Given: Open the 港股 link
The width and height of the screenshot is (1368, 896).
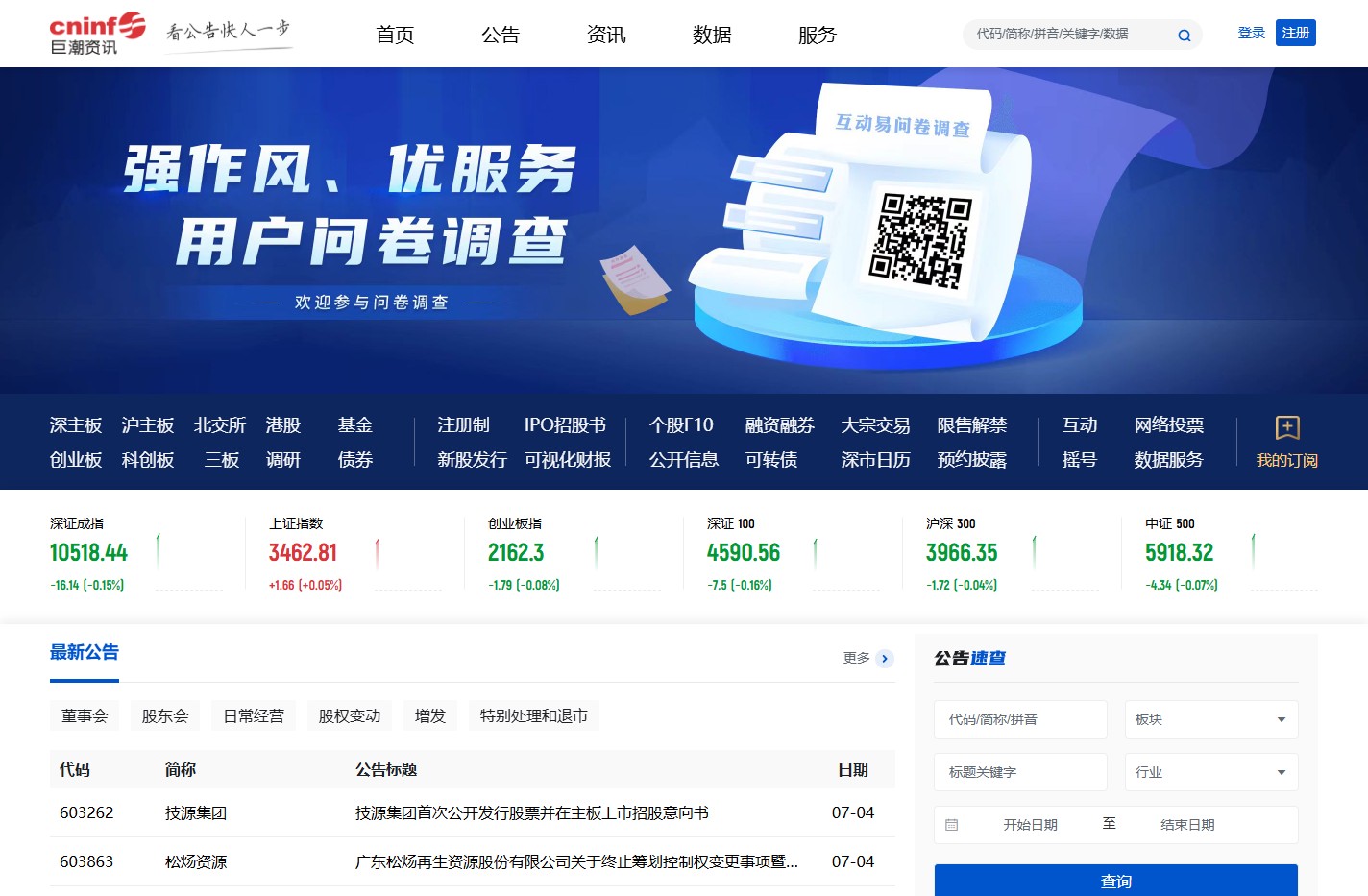Looking at the screenshot, I should pos(283,425).
